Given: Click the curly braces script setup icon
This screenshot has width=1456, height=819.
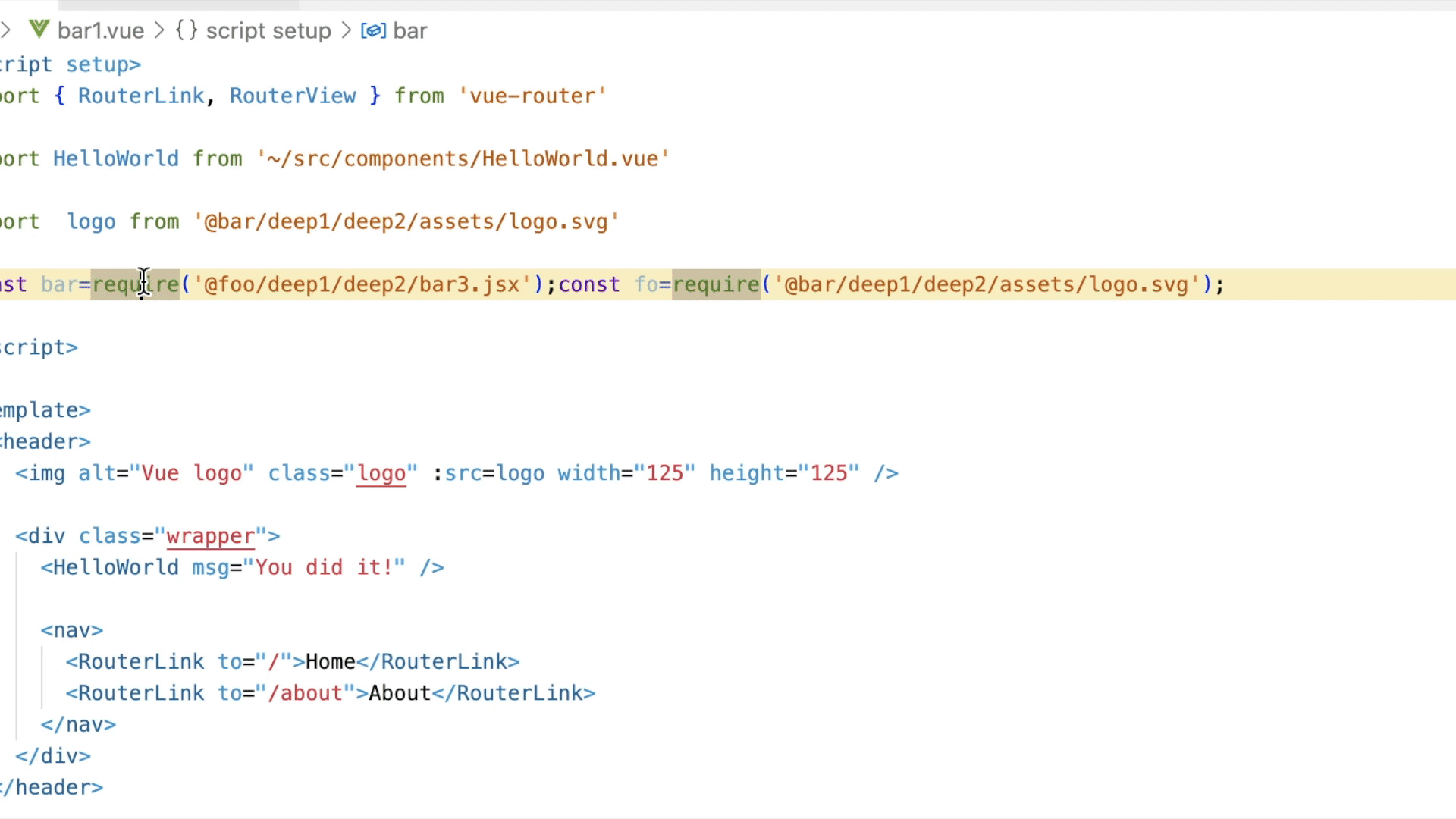Looking at the screenshot, I should tap(186, 30).
